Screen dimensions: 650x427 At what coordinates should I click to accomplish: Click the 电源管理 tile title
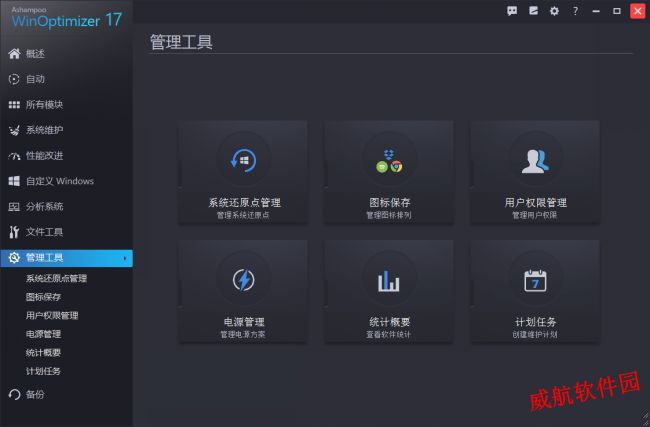coord(244,322)
